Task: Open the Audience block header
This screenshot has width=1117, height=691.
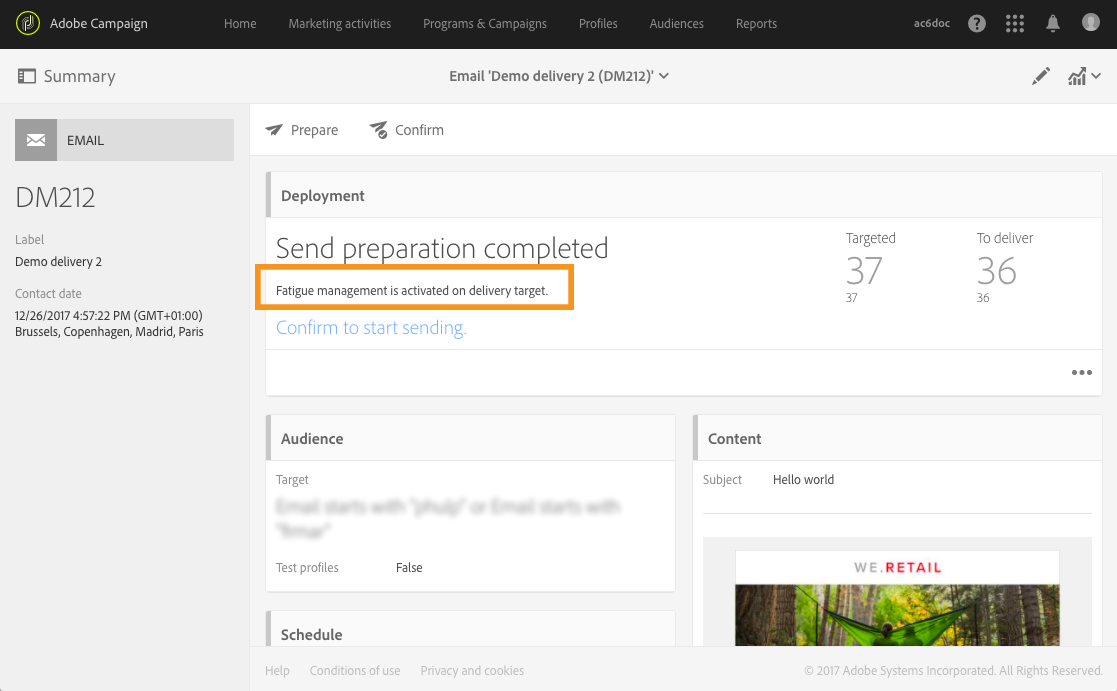Action: pos(470,438)
